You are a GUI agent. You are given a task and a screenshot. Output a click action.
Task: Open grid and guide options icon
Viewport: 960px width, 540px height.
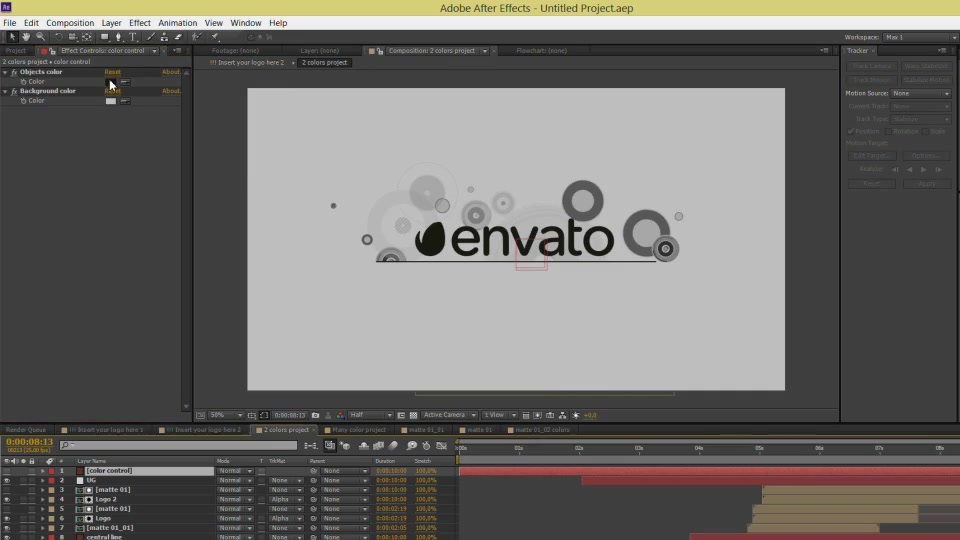point(252,415)
